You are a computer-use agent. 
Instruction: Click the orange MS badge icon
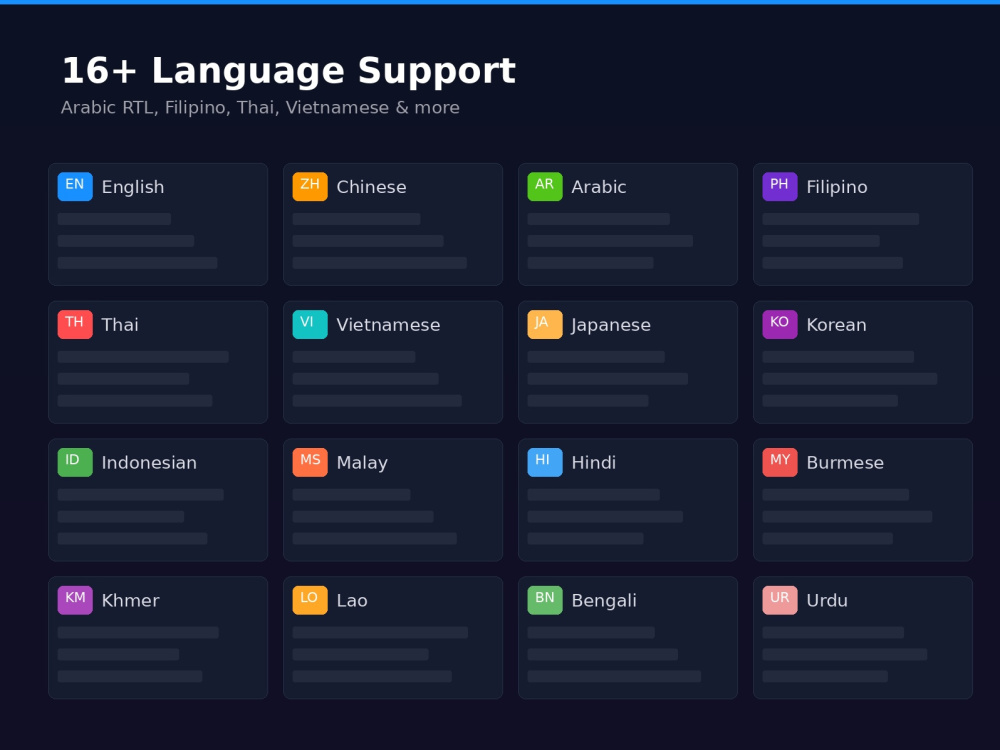tap(310, 462)
